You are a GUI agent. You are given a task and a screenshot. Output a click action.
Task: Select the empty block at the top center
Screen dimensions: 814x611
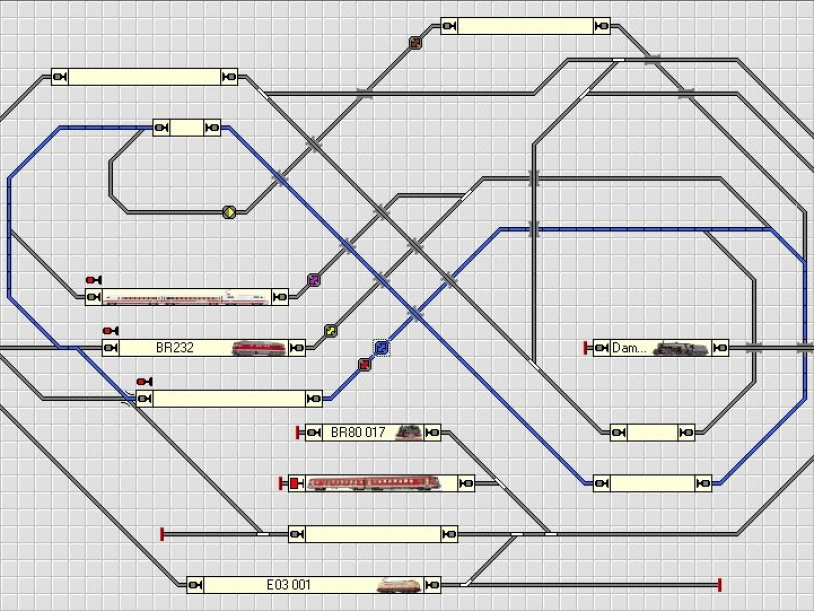pyautogui.click(x=525, y=26)
